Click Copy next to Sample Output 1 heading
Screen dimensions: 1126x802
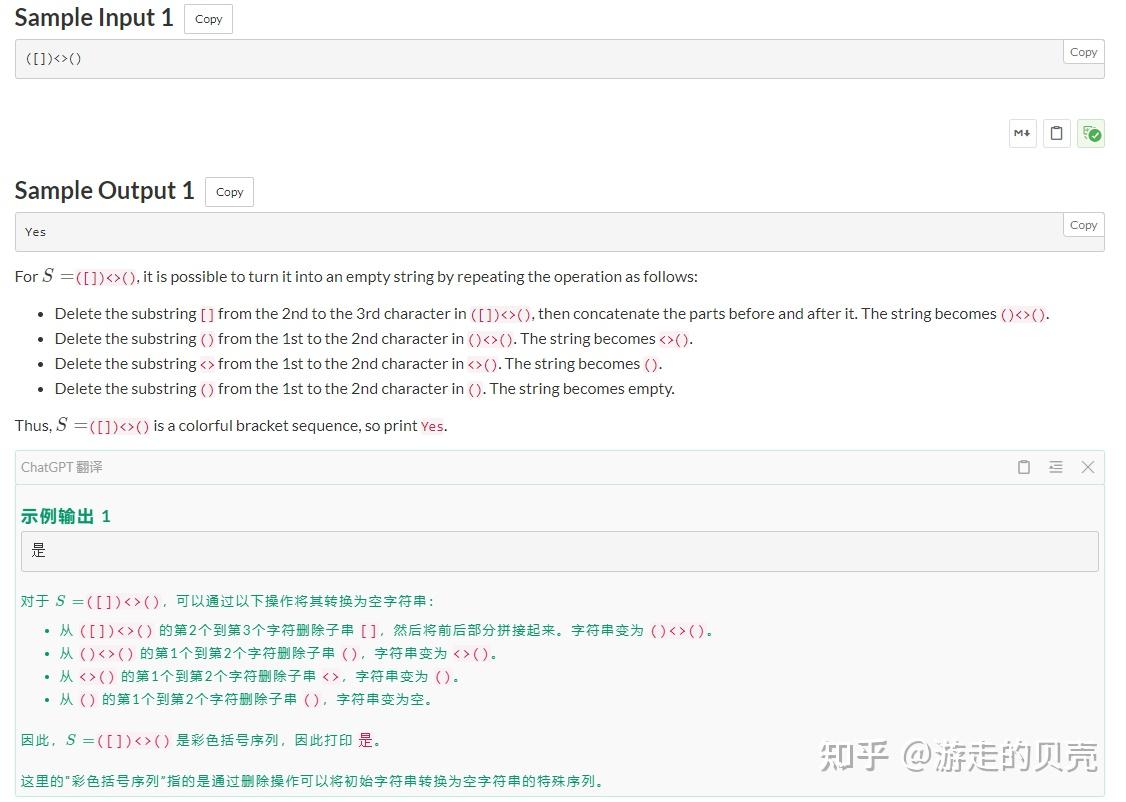[x=229, y=192]
